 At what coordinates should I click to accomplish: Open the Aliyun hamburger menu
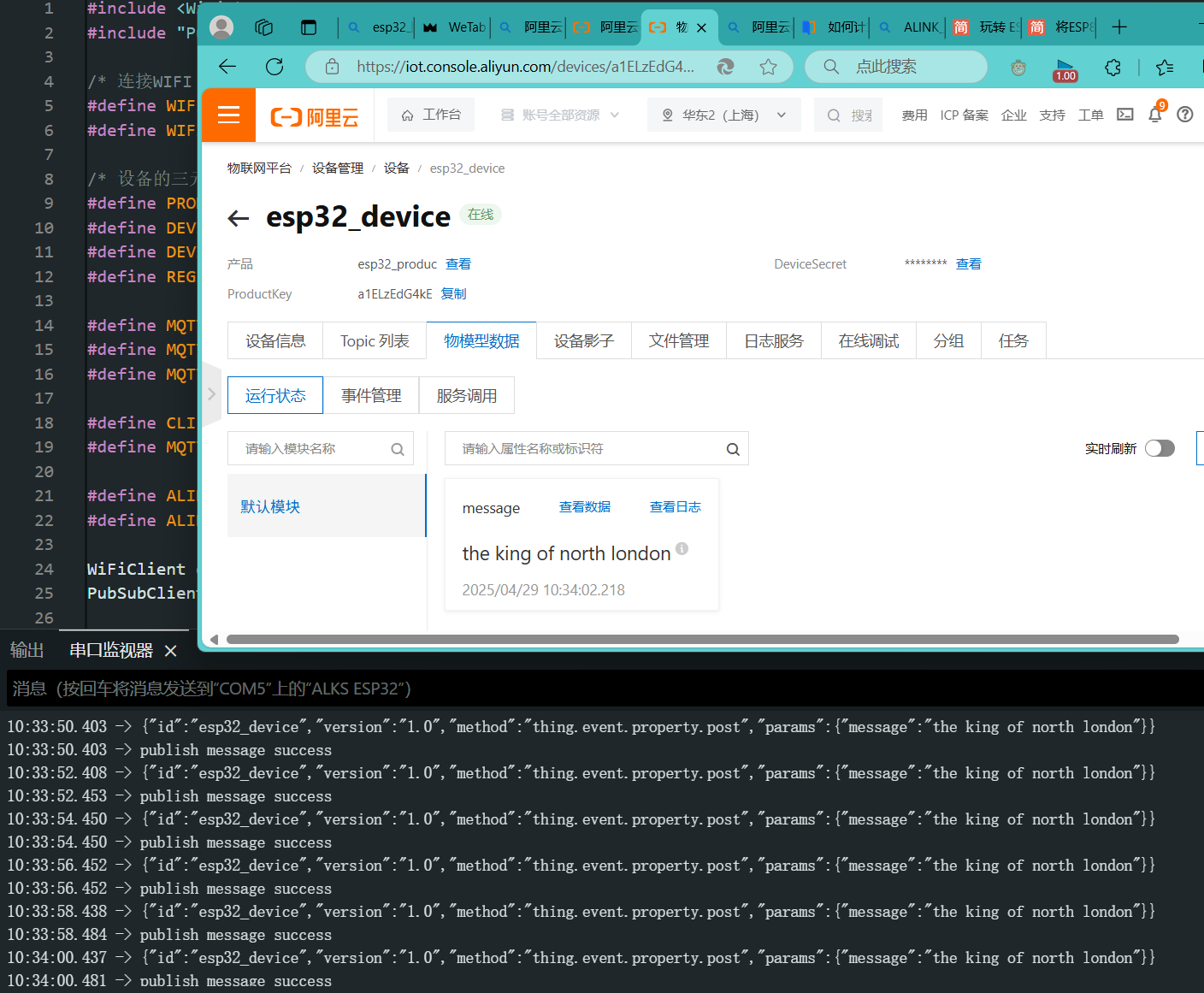click(x=228, y=115)
